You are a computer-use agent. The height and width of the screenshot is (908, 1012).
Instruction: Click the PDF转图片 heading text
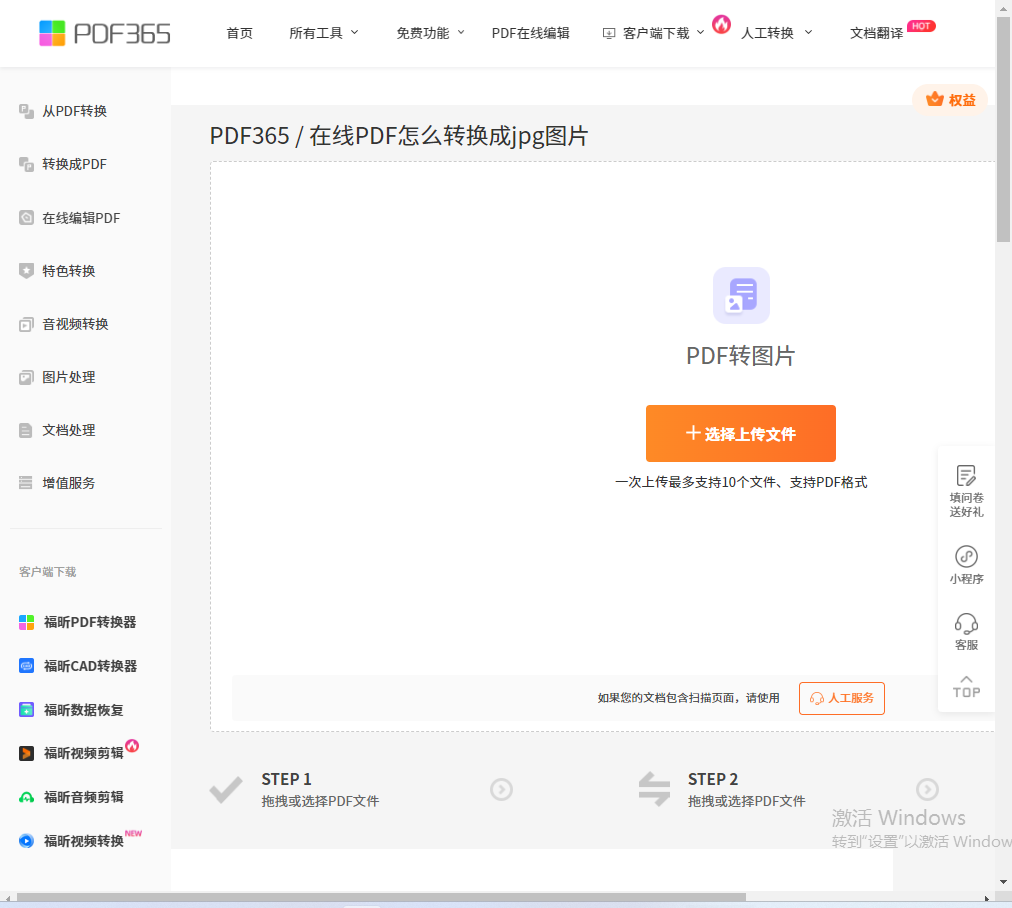click(x=741, y=356)
